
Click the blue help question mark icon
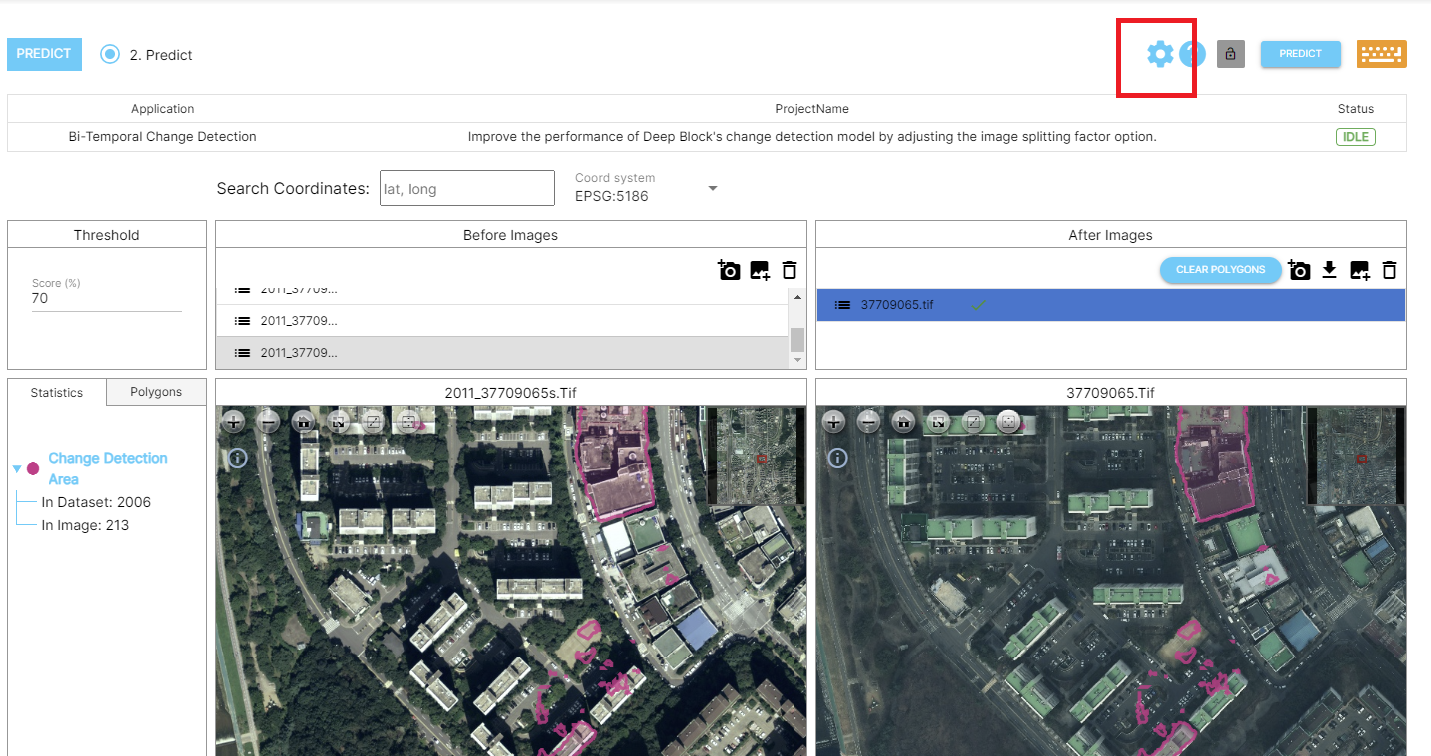(x=1192, y=54)
